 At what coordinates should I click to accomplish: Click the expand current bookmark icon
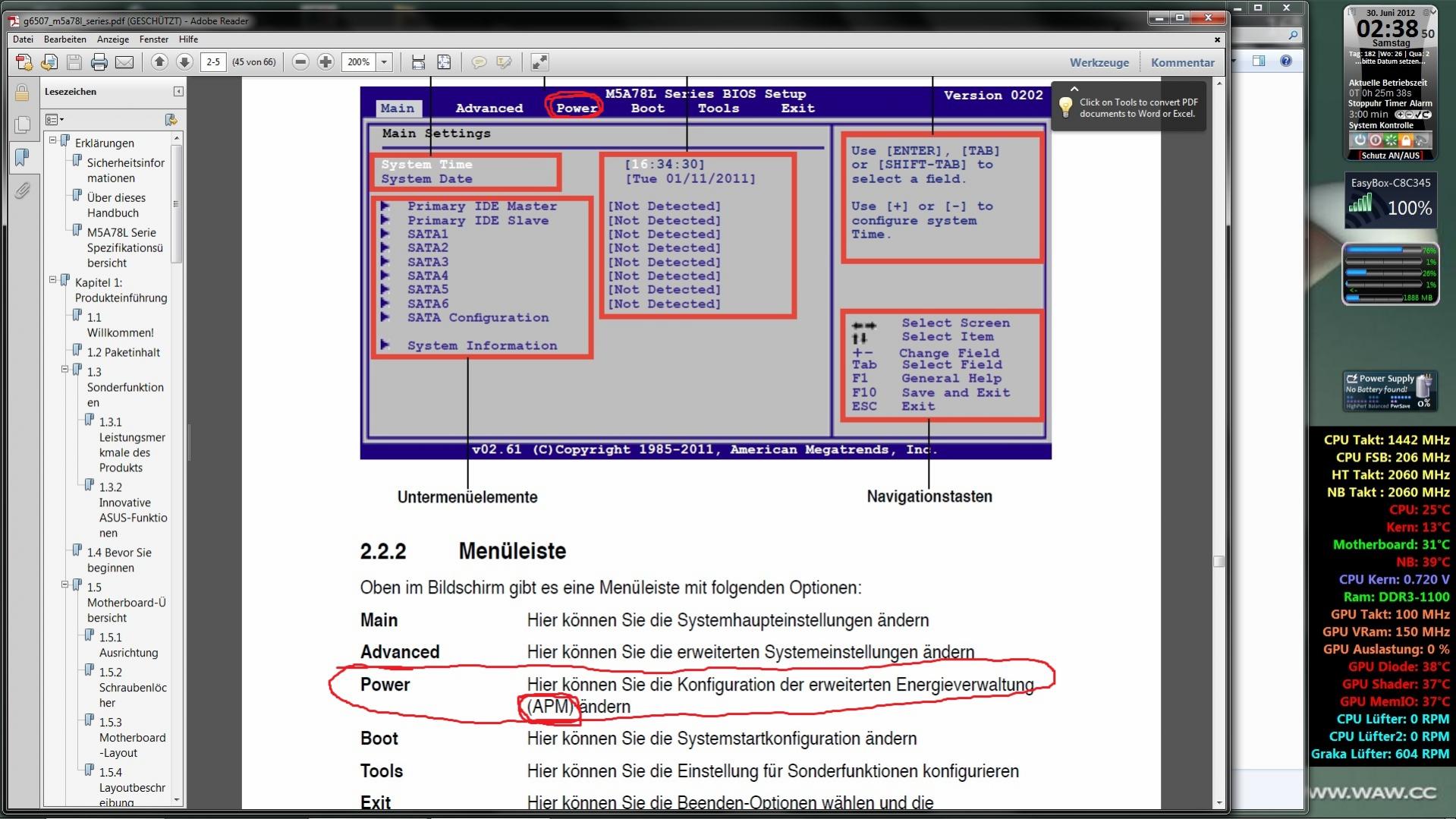[171, 120]
